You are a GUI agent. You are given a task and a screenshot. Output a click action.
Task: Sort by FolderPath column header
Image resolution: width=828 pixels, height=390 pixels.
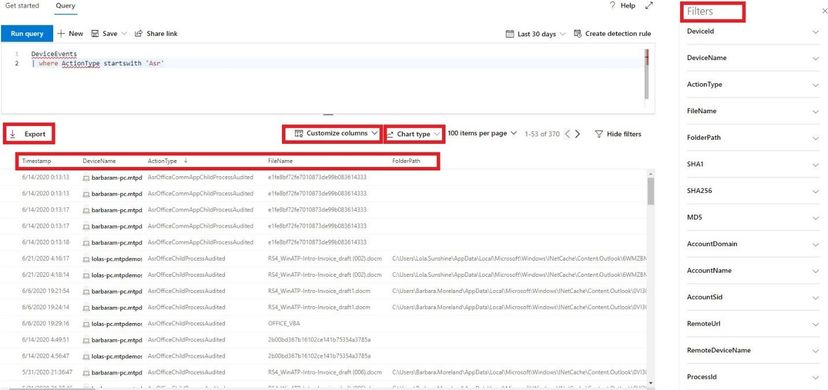point(406,161)
